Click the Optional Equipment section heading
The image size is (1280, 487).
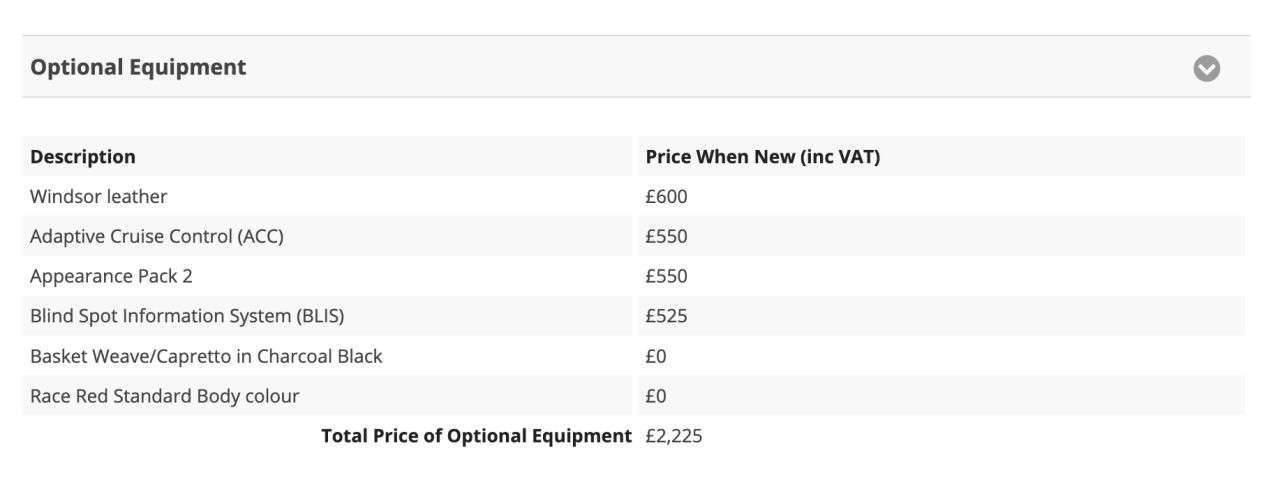point(138,67)
